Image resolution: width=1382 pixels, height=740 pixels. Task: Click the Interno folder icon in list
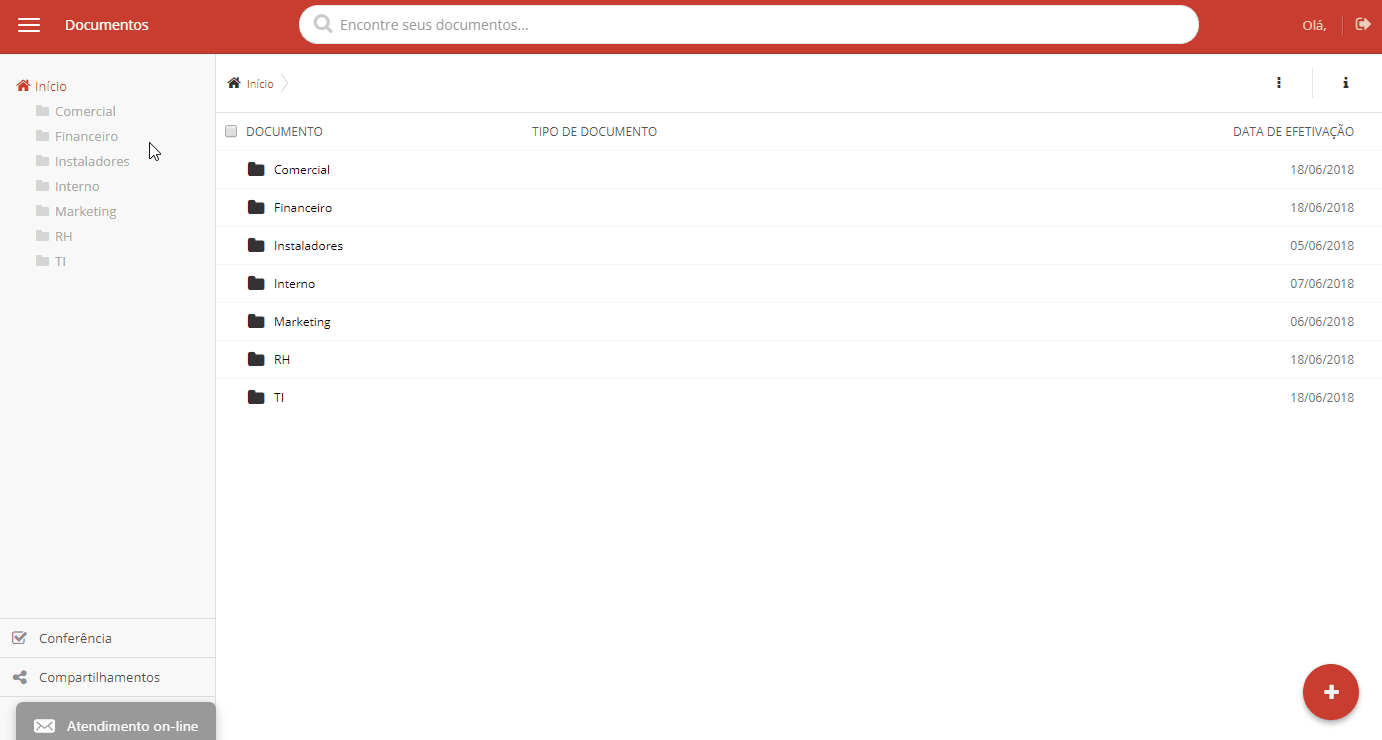[x=256, y=283]
